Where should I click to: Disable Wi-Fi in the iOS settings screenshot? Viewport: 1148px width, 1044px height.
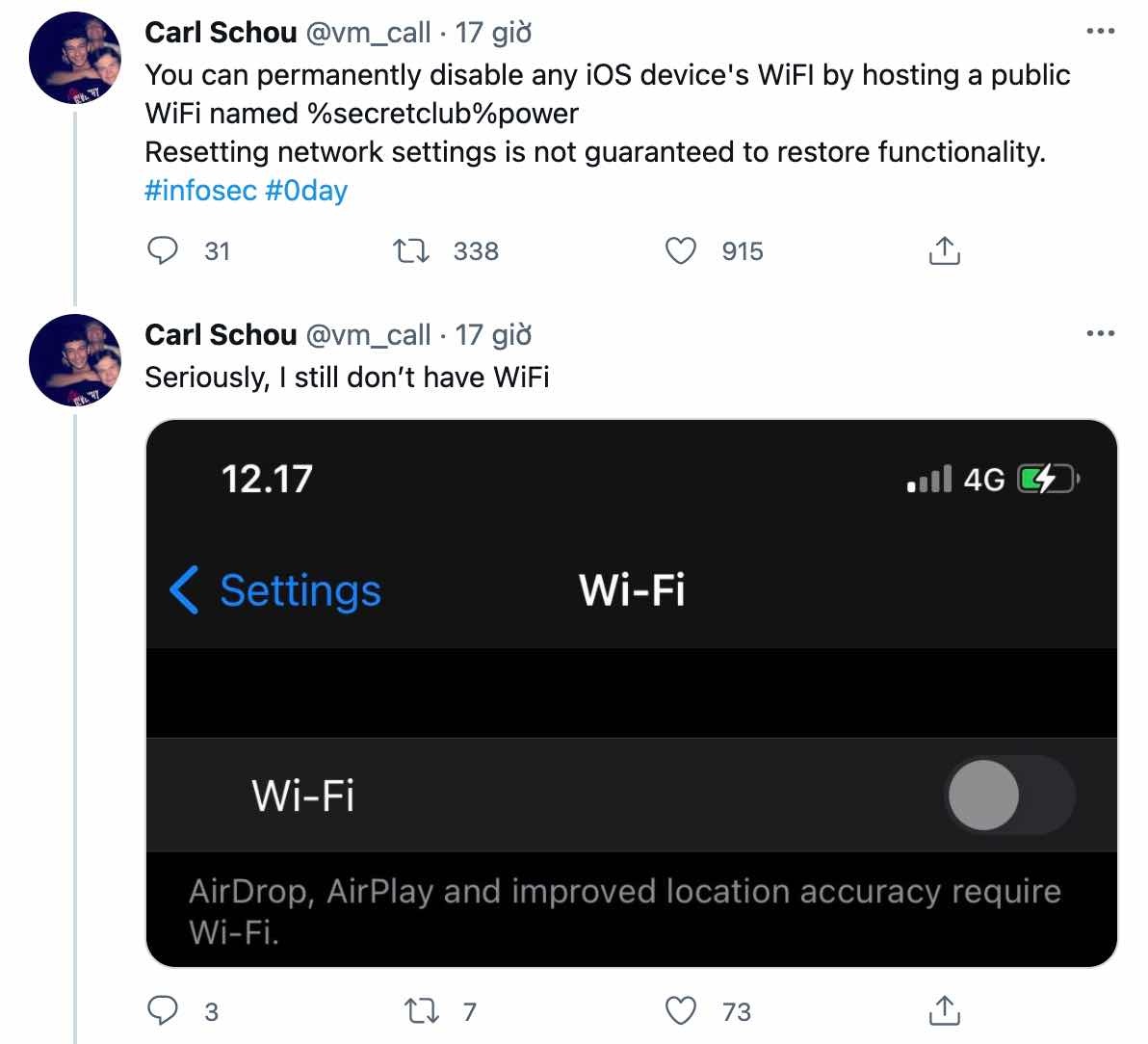coord(1007,796)
